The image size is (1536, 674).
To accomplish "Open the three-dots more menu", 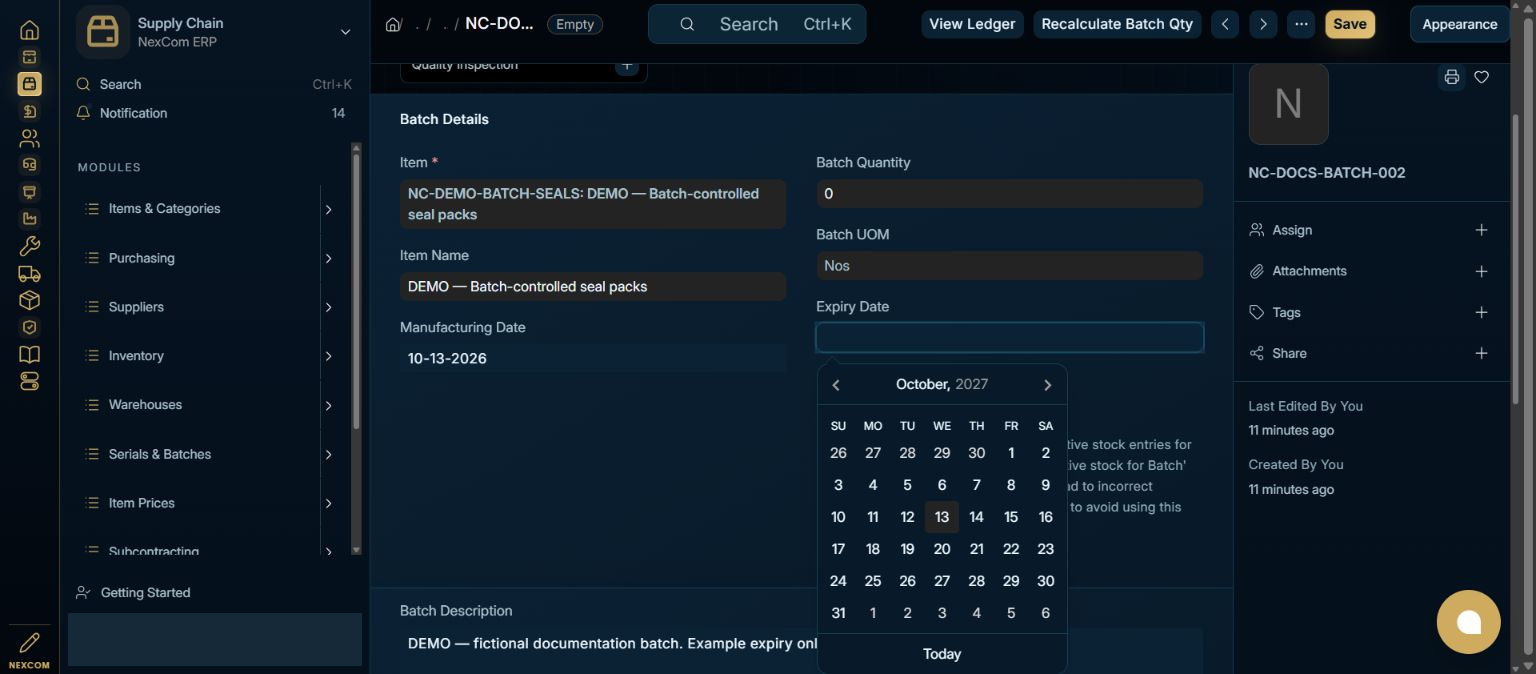I will click(1301, 24).
